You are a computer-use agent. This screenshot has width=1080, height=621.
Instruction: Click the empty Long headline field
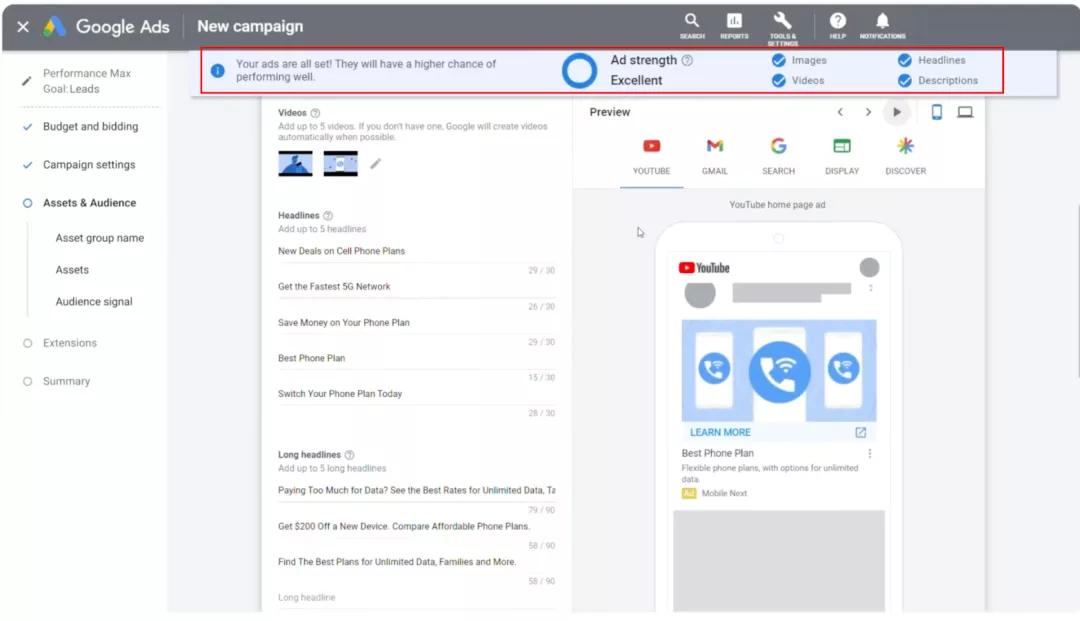pos(416,598)
